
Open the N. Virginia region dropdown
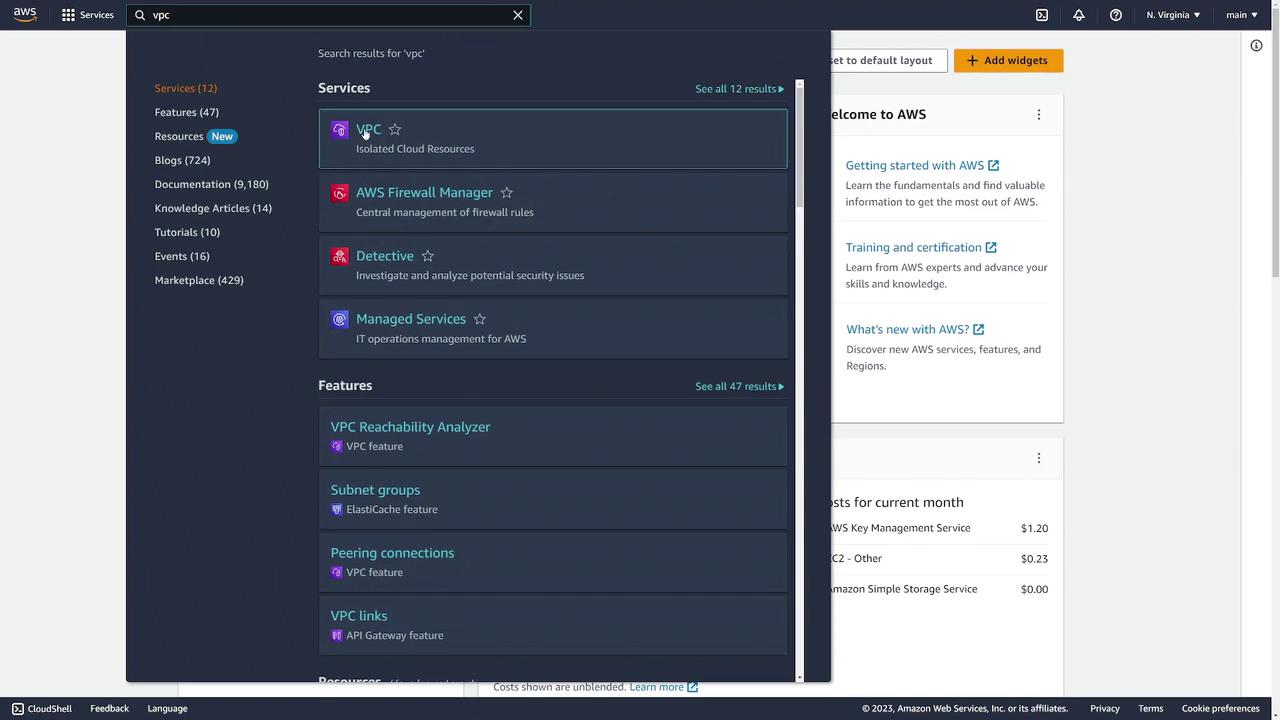(1173, 15)
